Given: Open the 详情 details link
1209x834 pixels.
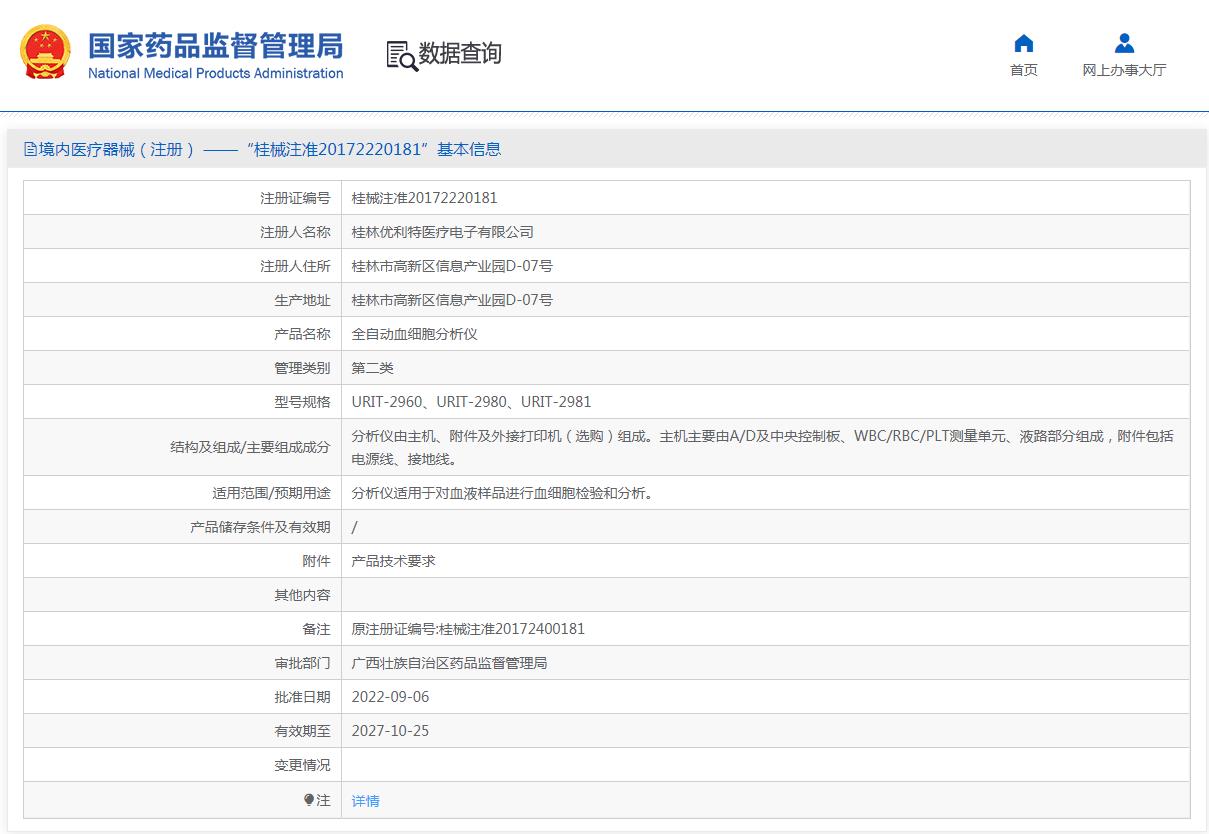Looking at the screenshot, I should coord(366,801).
